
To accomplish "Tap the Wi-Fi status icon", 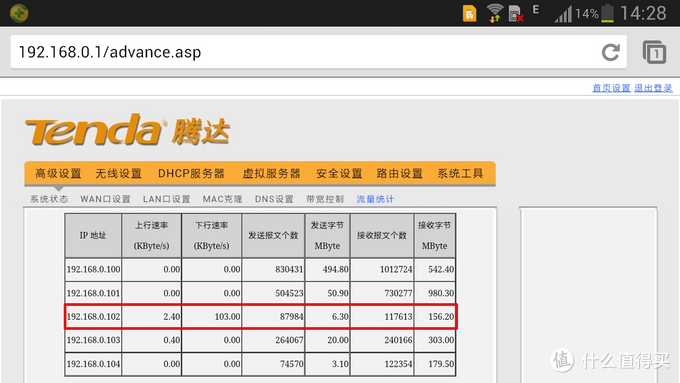I will pyautogui.click(x=494, y=13).
